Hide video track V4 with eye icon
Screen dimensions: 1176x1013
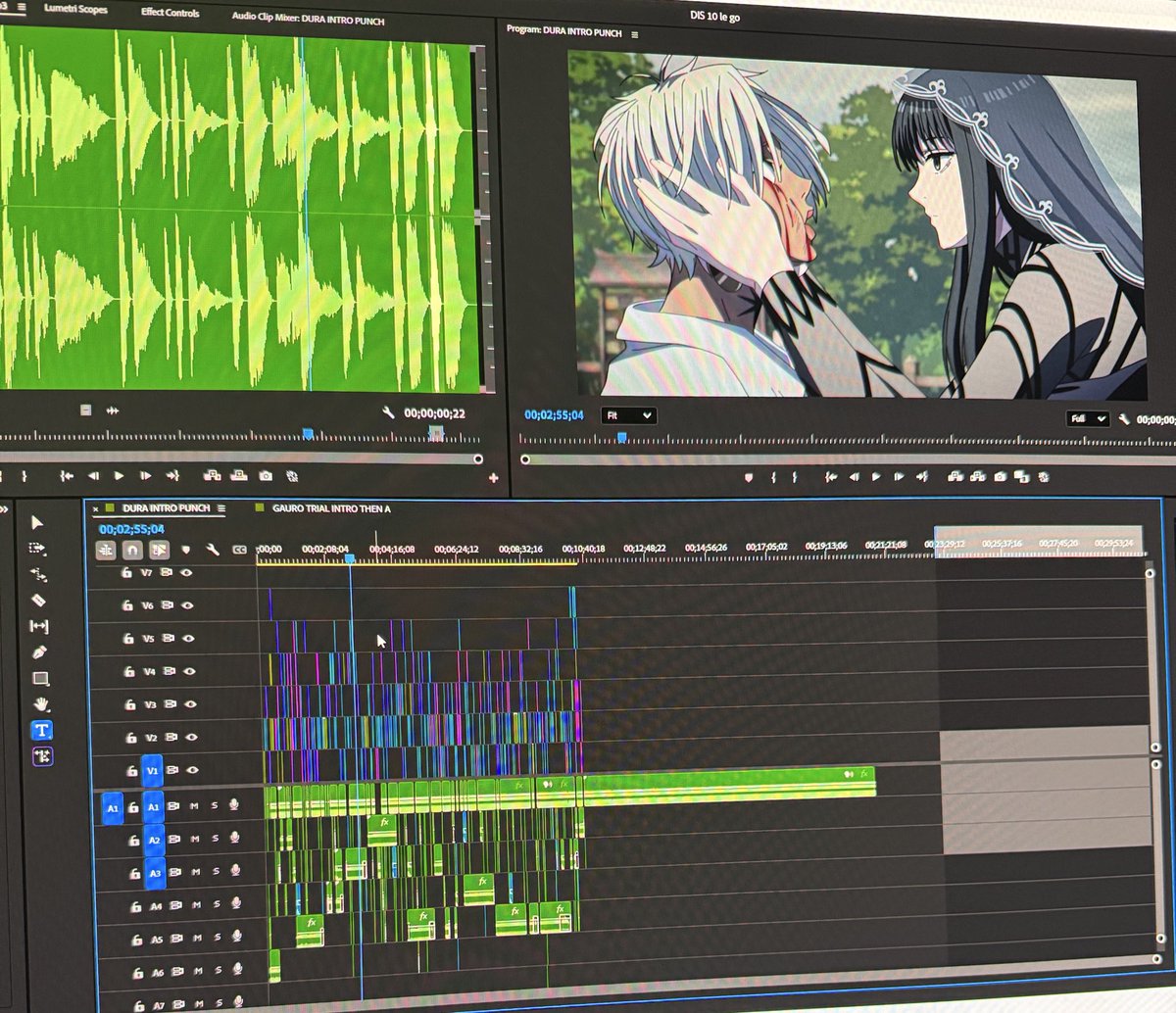pos(188,672)
